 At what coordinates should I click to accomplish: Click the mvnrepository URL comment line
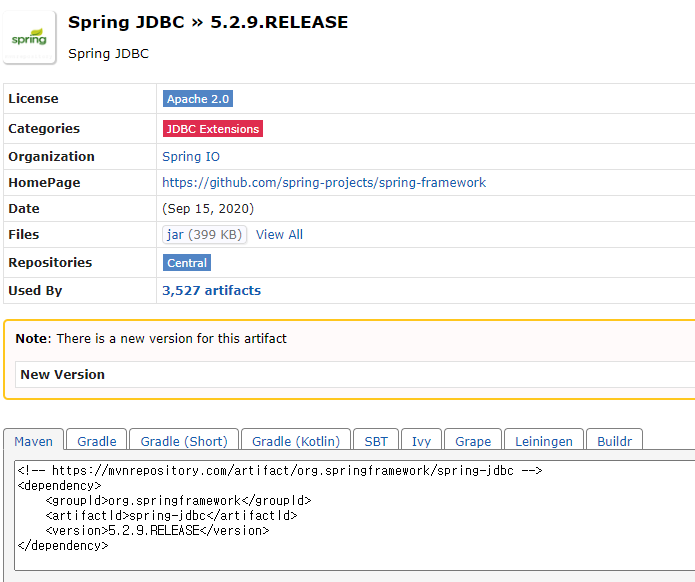pos(280,470)
